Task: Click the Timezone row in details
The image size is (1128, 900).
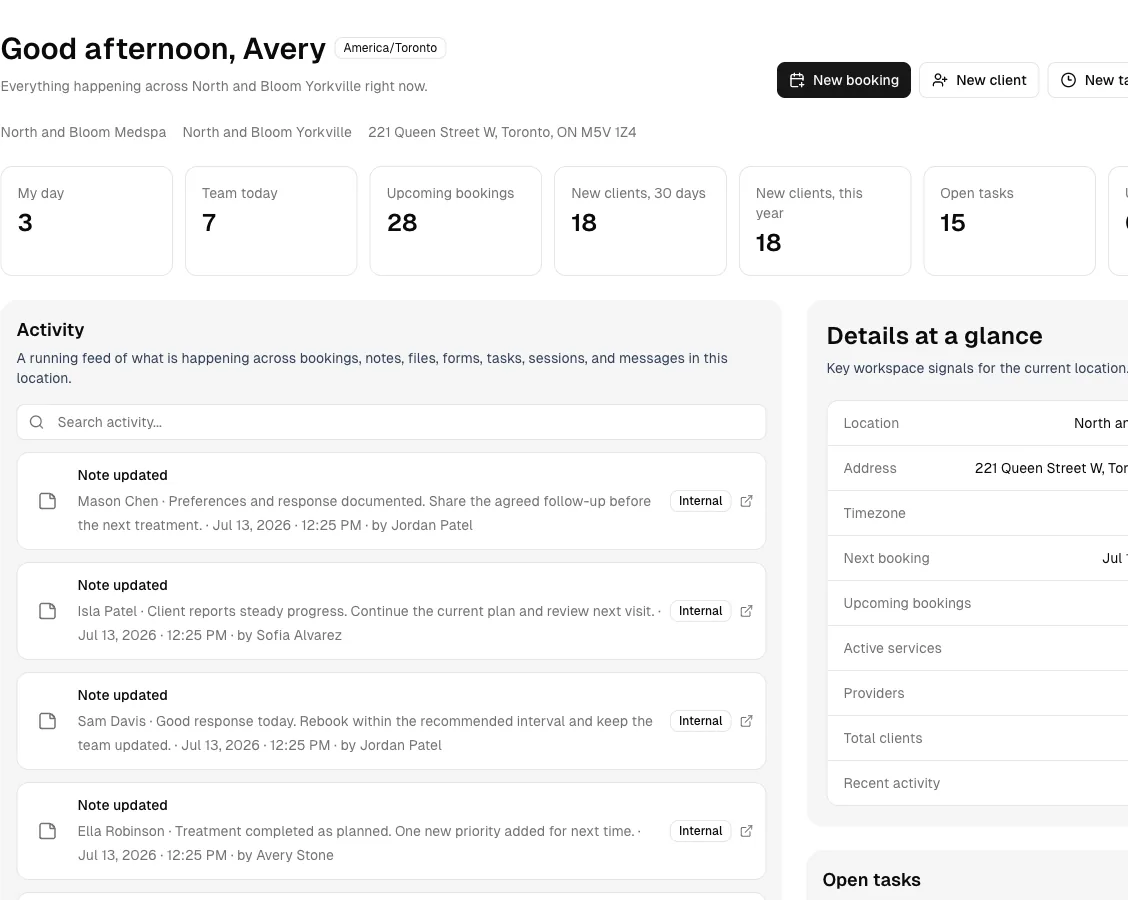Action: tap(978, 514)
